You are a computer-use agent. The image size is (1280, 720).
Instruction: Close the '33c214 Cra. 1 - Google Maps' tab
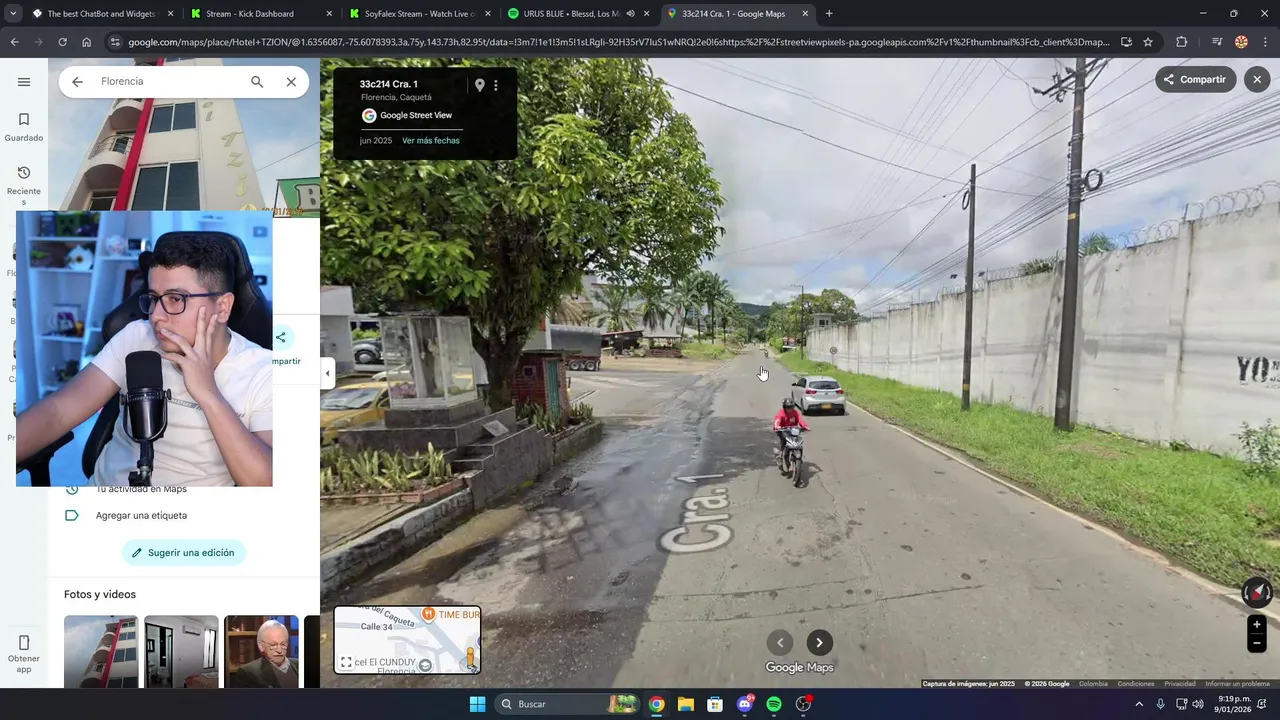click(x=805, y=14)
